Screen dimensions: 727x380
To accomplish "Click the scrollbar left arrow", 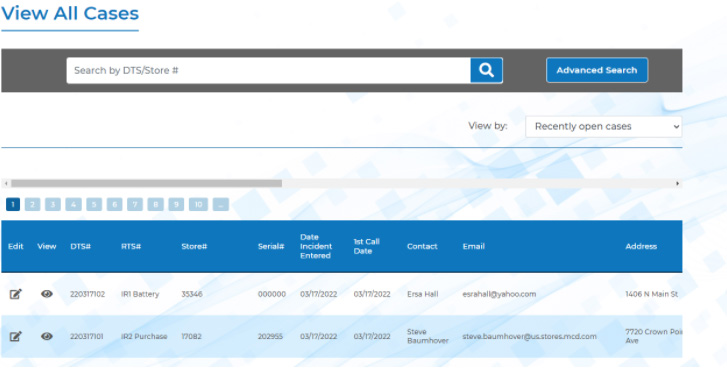I will coord(6,184).
